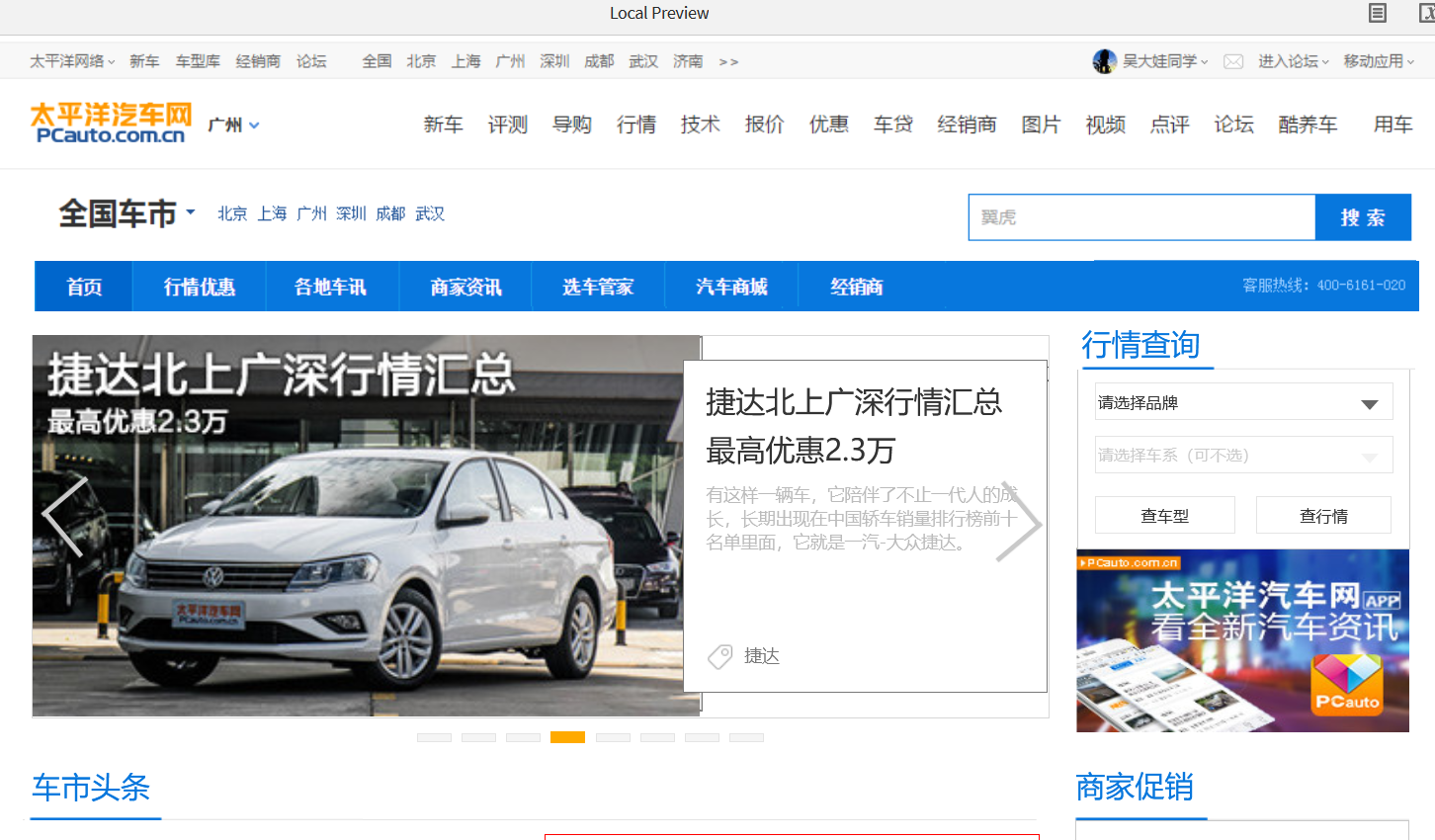
Task: Click 车型库 in top bar
Action: pos(198,61)
